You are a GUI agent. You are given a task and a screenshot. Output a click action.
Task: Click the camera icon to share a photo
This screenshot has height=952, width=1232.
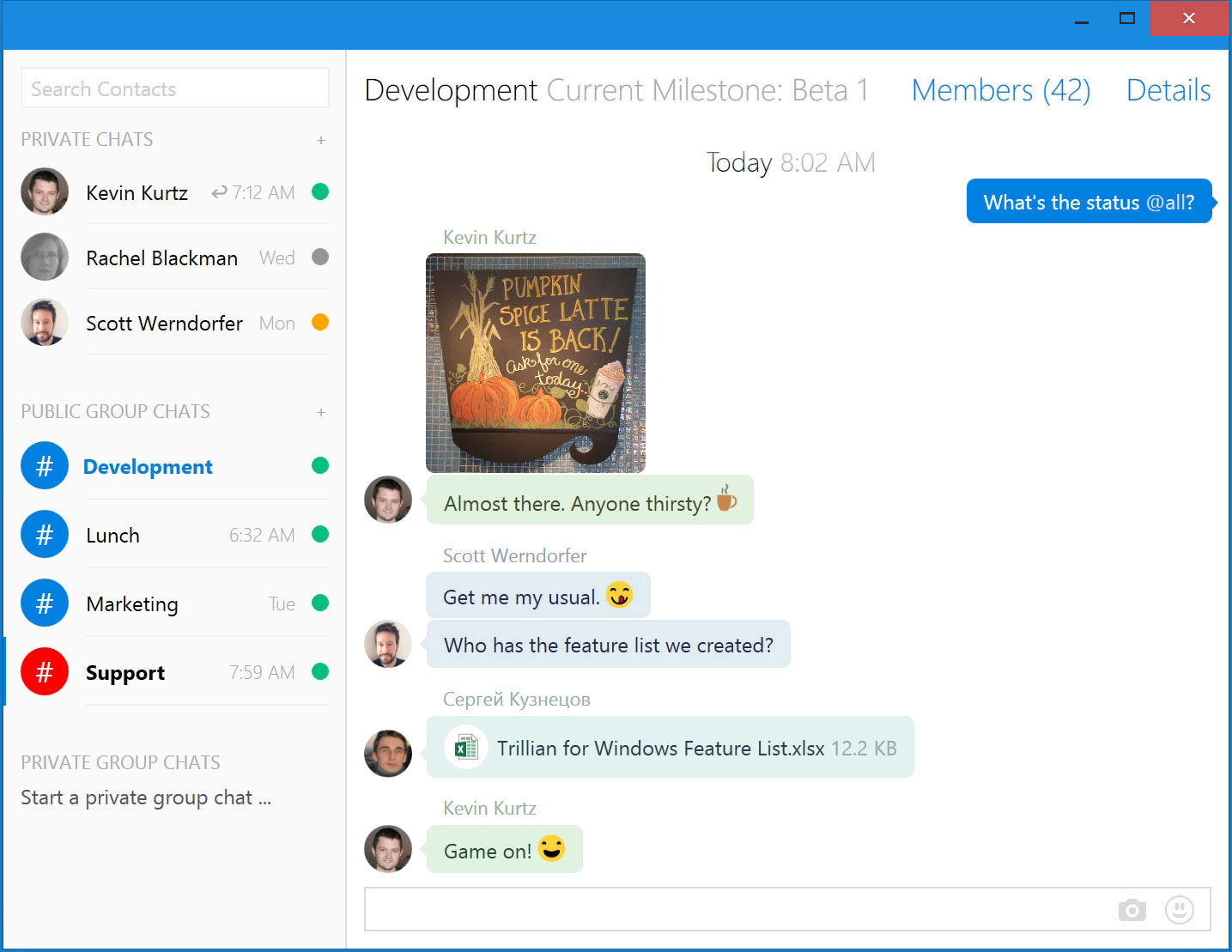(x=1132, y=910)
